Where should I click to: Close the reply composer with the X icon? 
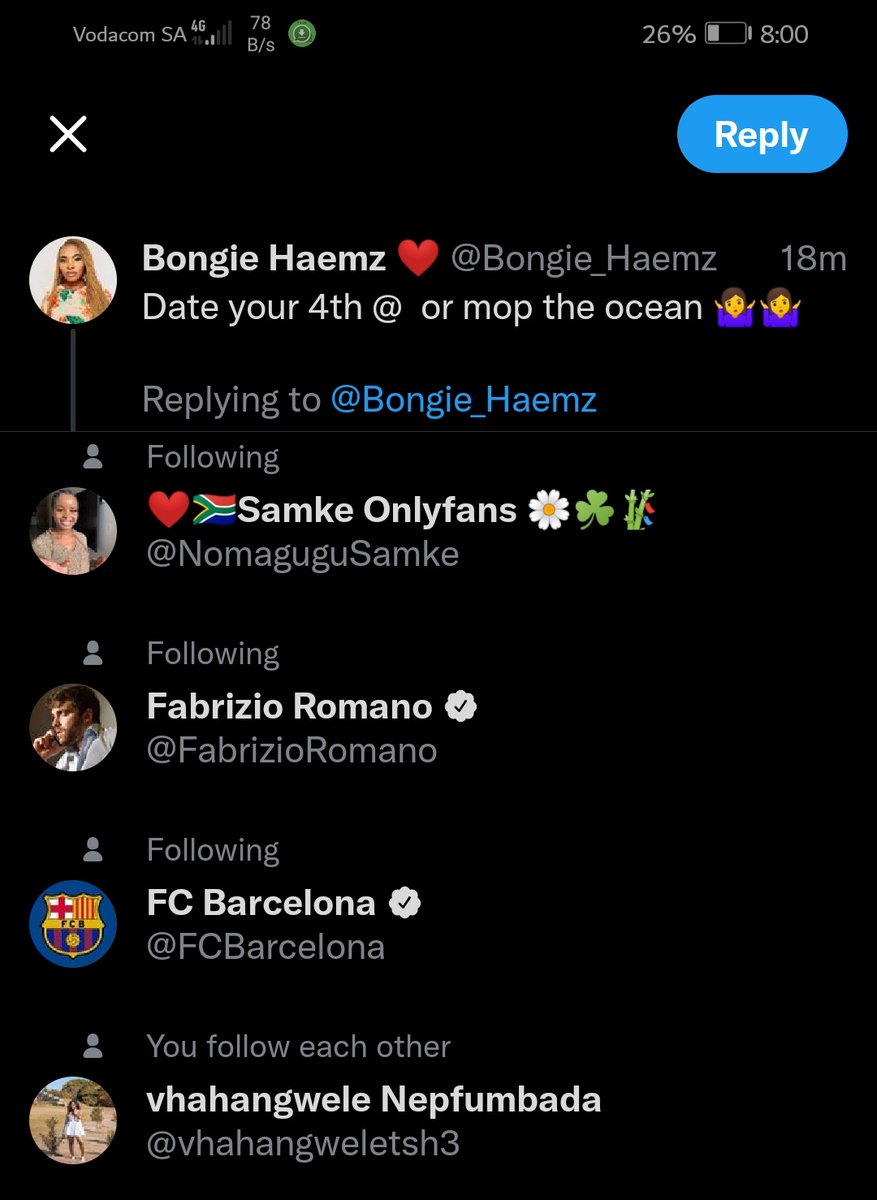pos(68,134)
